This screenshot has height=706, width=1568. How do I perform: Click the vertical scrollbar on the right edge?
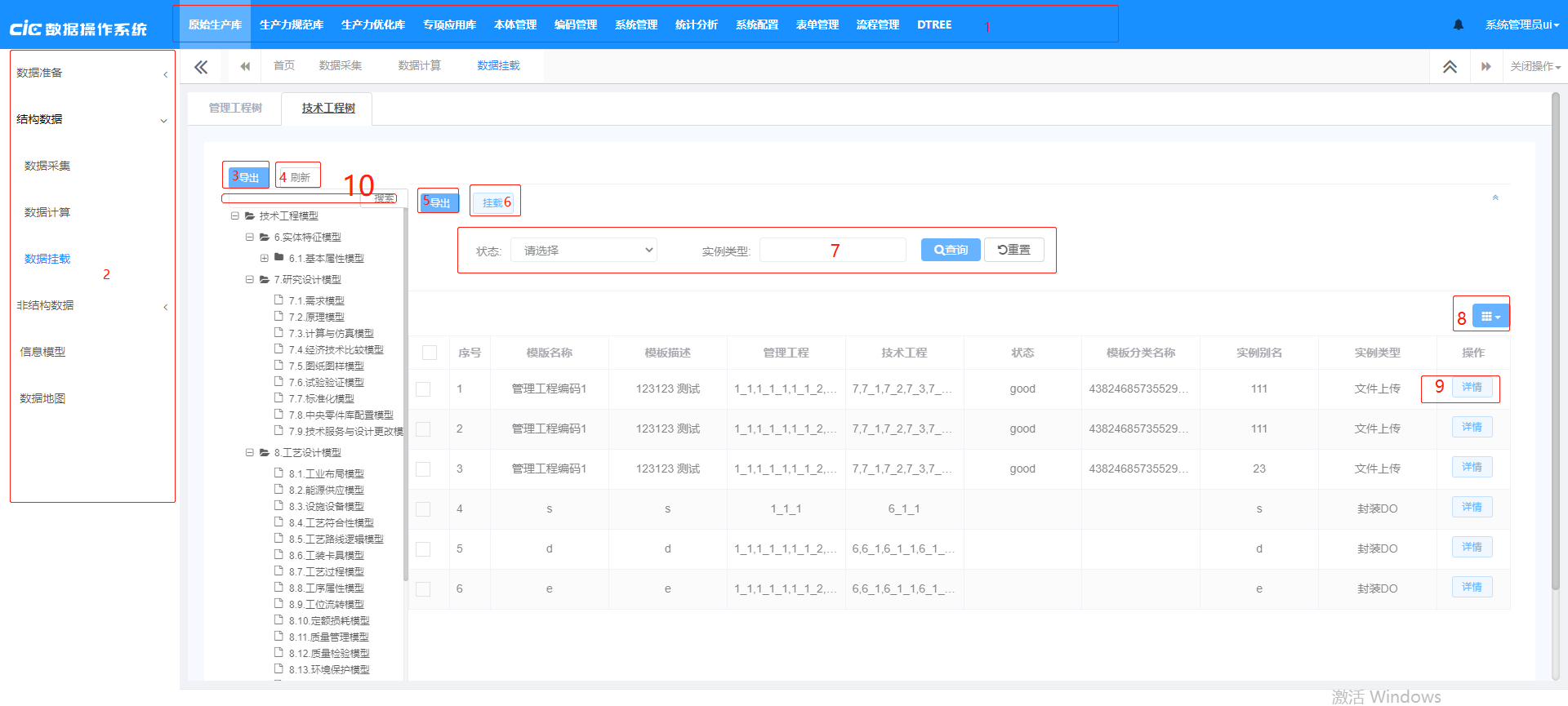(1555, 326)
